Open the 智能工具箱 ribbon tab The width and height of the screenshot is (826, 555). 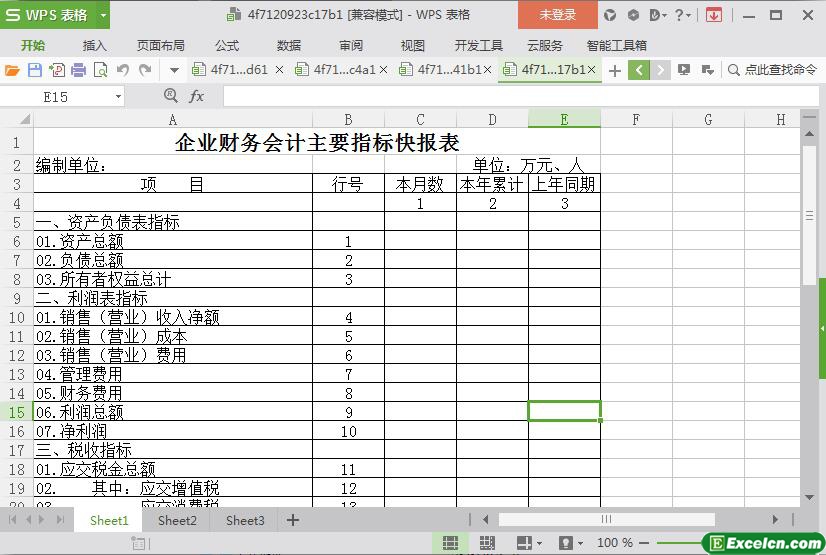click(616, 46)
